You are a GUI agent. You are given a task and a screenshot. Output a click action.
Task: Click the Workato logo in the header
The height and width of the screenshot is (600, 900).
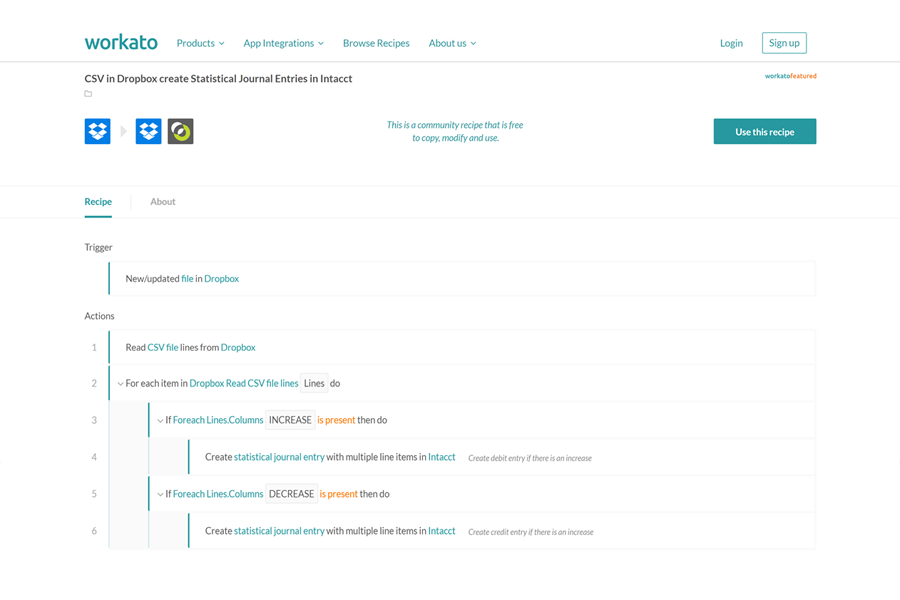(x=121, y=43)
